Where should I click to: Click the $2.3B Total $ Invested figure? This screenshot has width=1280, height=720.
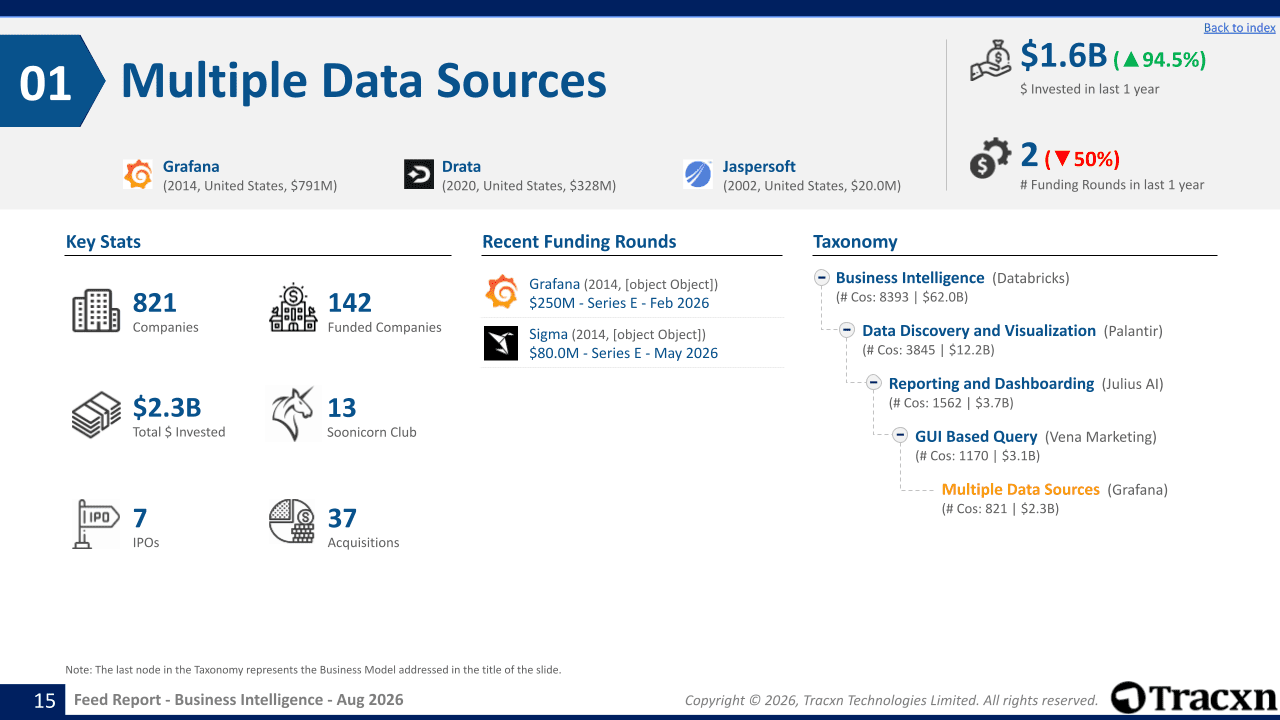click(x=167, y=407)
